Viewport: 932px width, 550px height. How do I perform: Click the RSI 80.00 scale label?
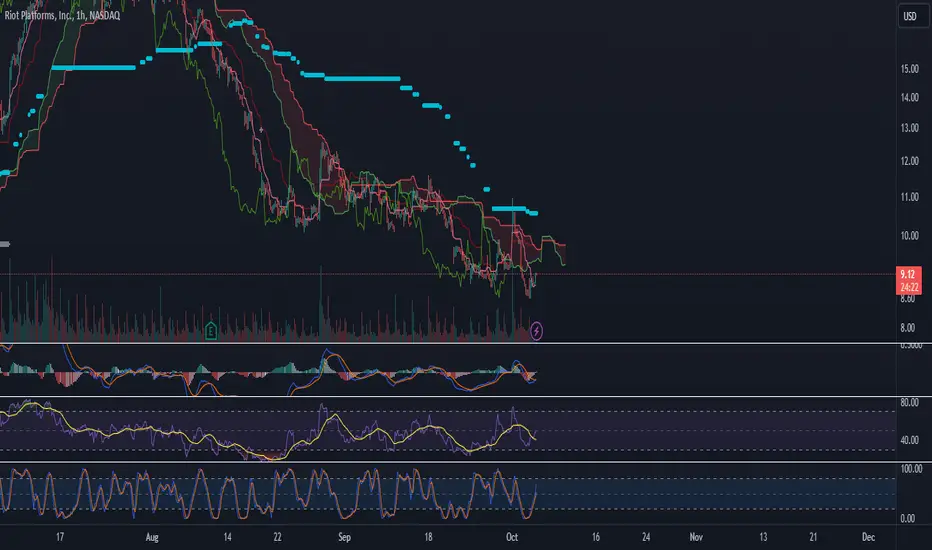pos(909,403)
